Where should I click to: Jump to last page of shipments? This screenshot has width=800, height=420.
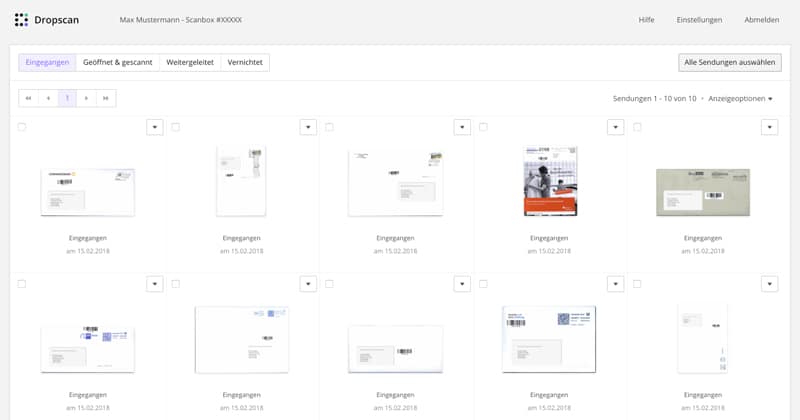[106, 98]
